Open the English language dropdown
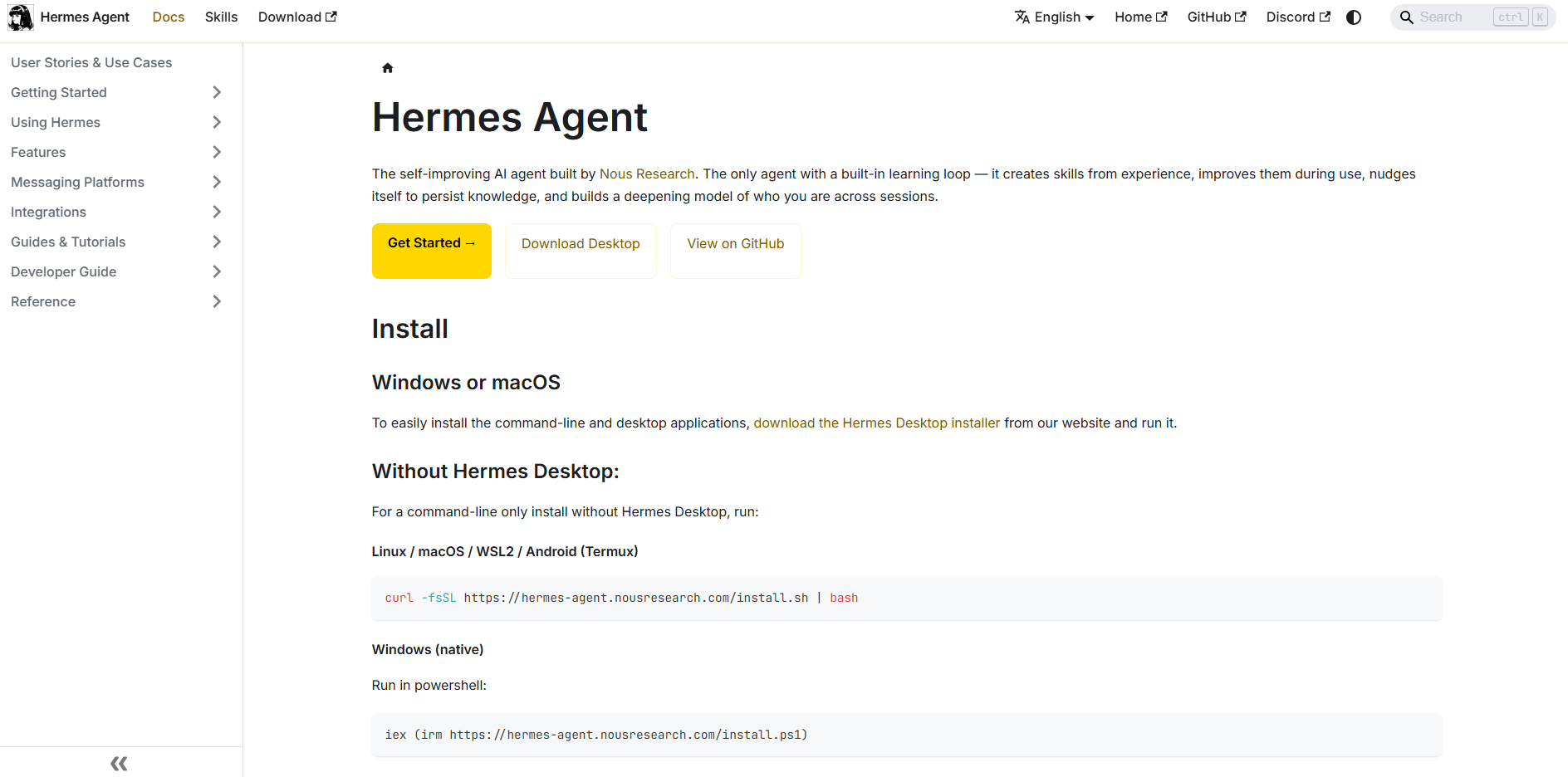Image resolution: width=1568 pixels, height=777 pixels. (x=1055, y=17)
